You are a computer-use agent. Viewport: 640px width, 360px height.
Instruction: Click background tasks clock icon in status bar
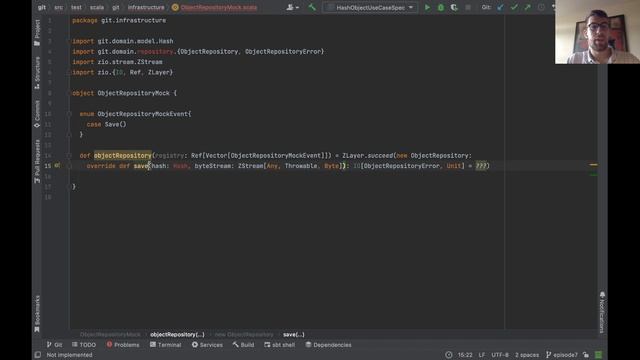(449, 355)
